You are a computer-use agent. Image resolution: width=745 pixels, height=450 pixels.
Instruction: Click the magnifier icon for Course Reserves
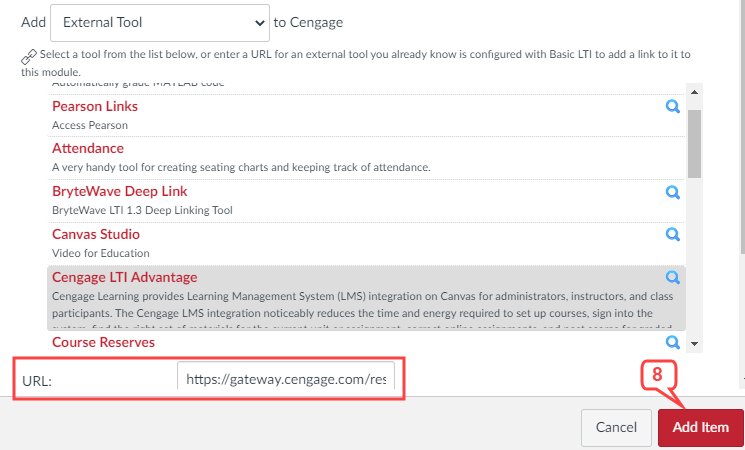tap(672, 342)
